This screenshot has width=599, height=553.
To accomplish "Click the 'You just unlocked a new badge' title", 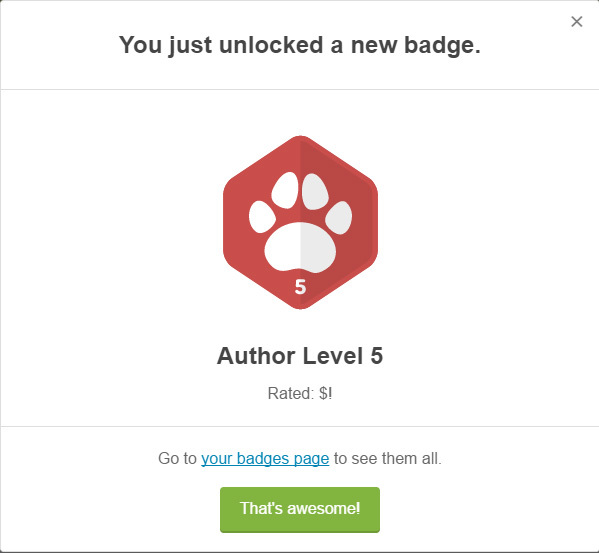I will 300,45.
